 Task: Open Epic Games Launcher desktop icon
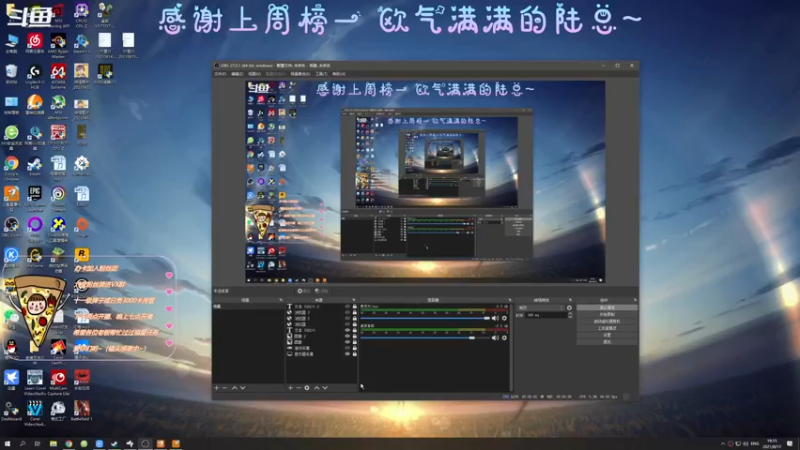pos(35,198)
